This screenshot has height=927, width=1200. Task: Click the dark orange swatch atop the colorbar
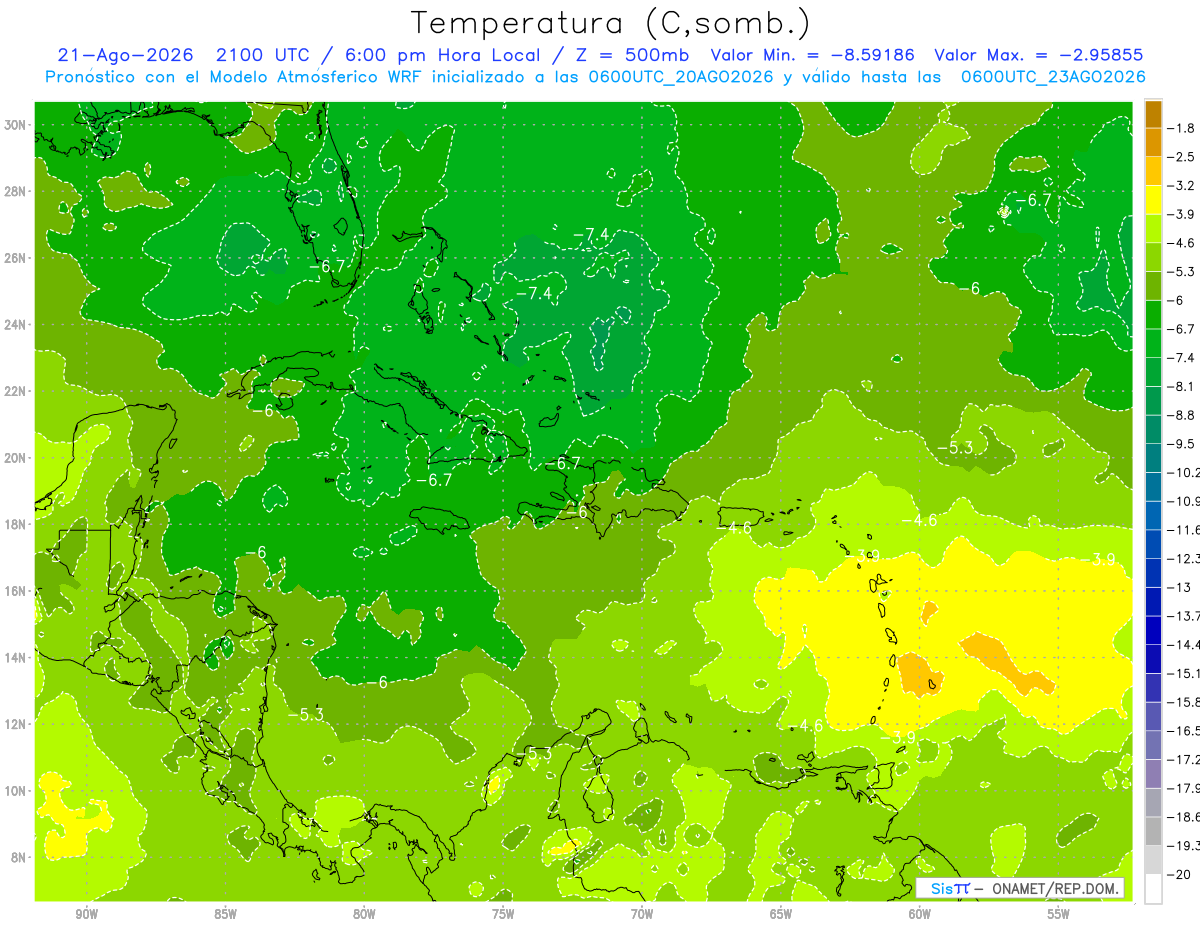(1153, 114)
